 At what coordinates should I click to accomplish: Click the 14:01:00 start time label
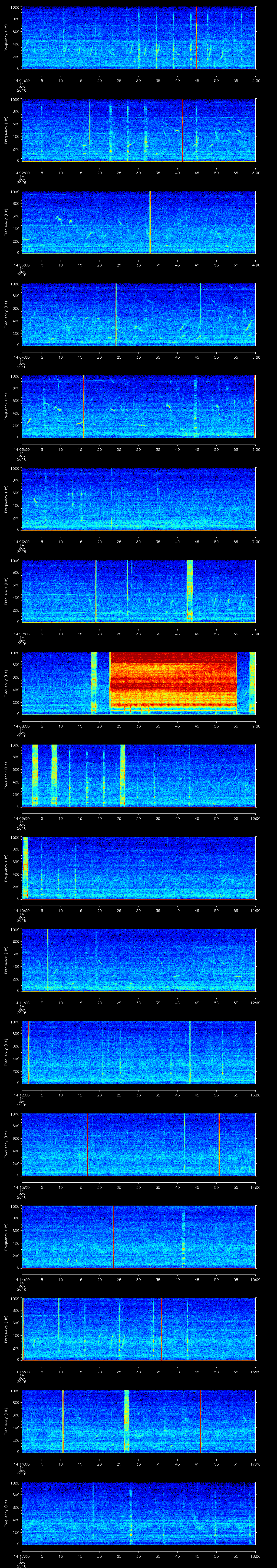click(x=21, y=80)
